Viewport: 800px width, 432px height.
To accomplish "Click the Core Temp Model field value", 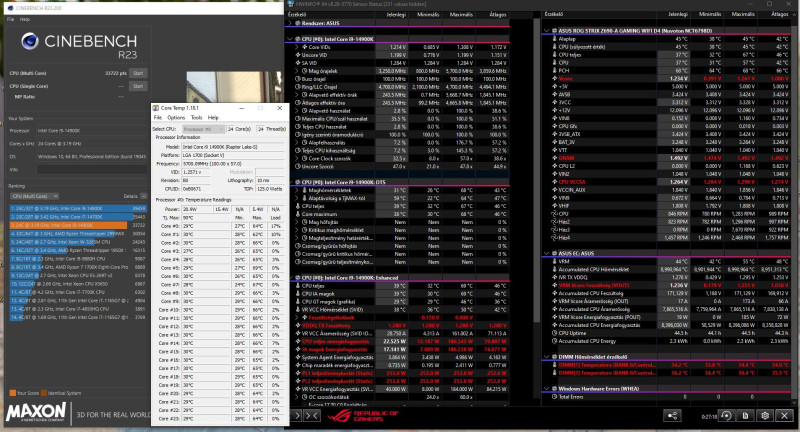I will (x=233, y=147).
